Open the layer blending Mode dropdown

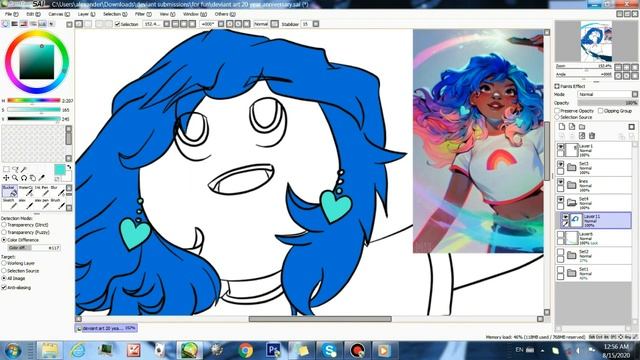click(607, 94)
